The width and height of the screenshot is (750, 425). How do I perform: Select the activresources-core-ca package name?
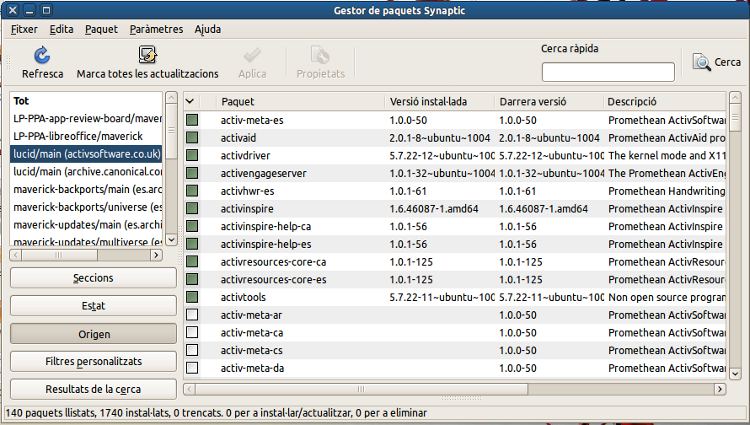point(273,262)
